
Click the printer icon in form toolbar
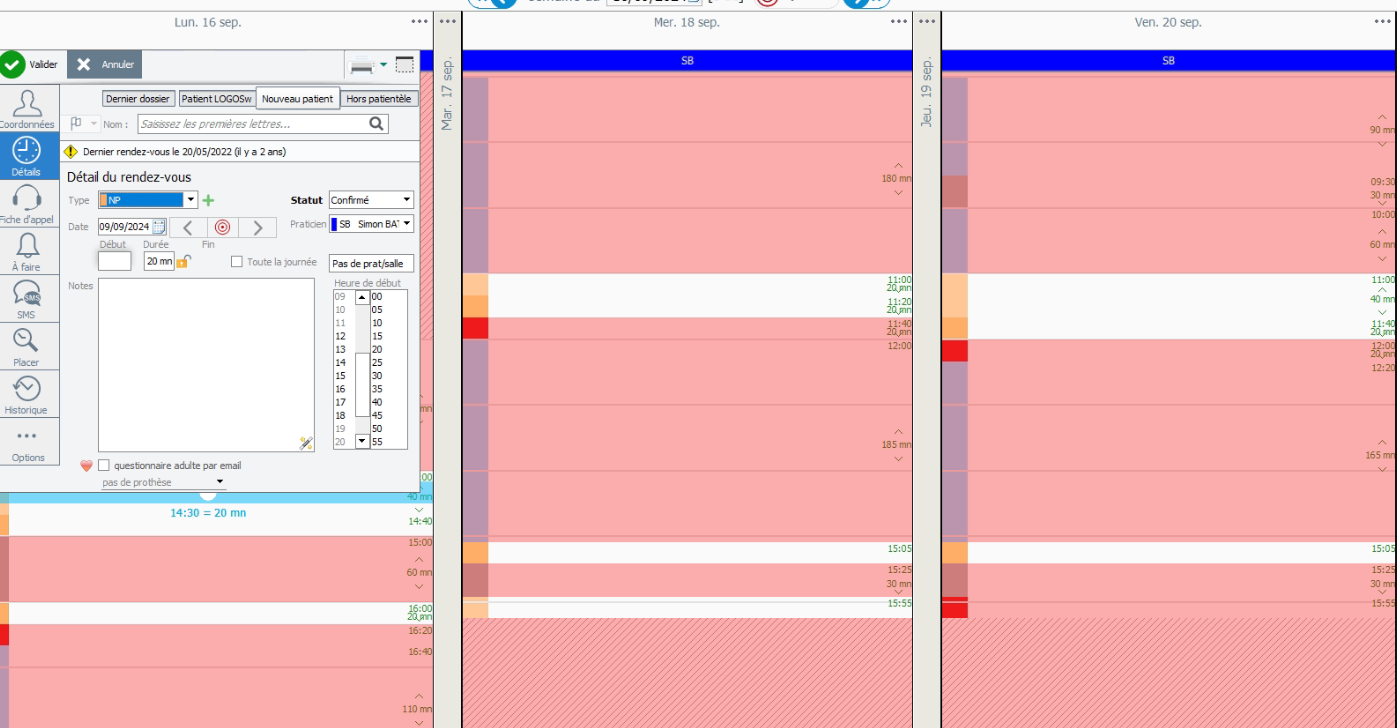tap(362, 65)
